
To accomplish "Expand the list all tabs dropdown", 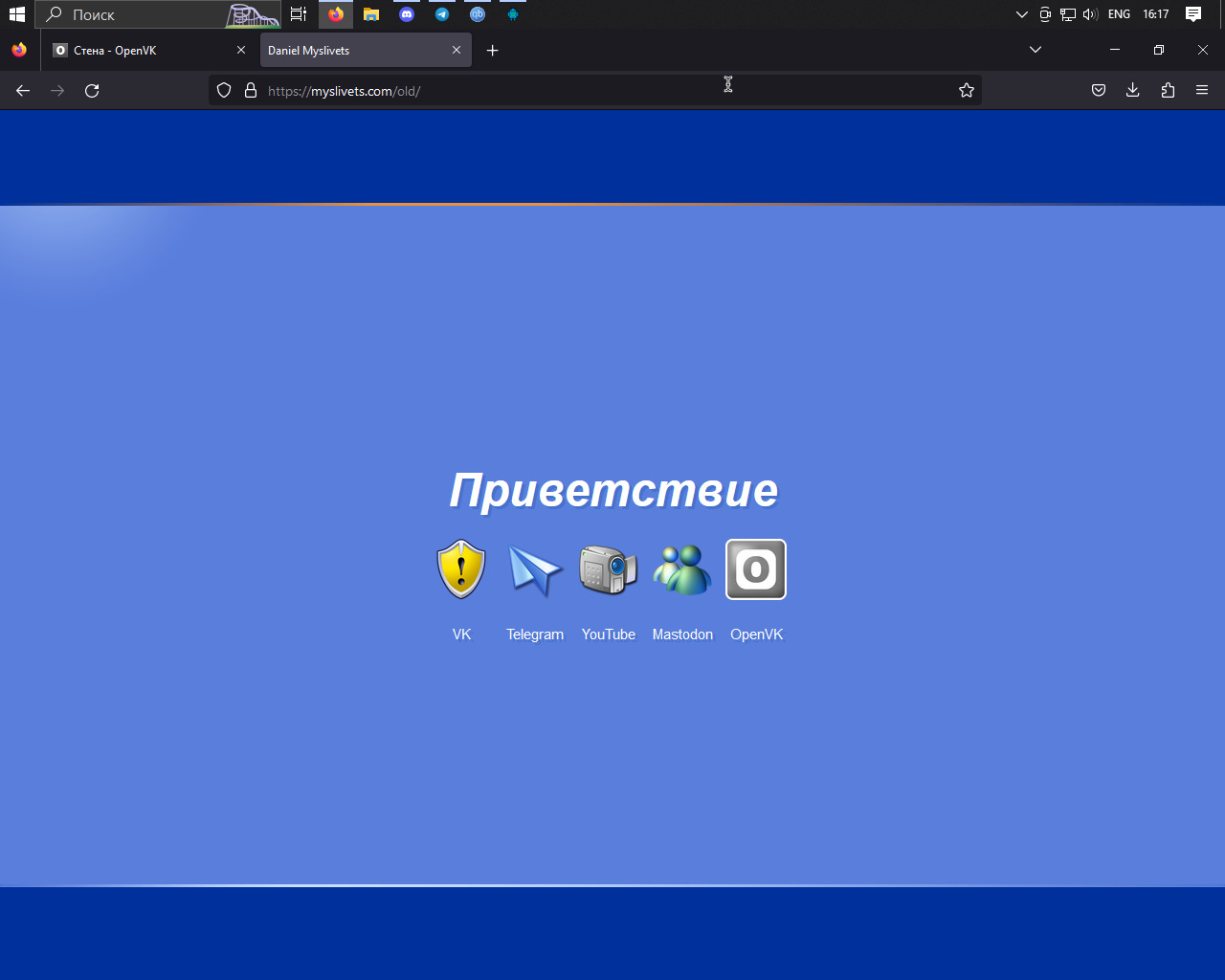I will pyautogui.click(x=1036, y=50).
